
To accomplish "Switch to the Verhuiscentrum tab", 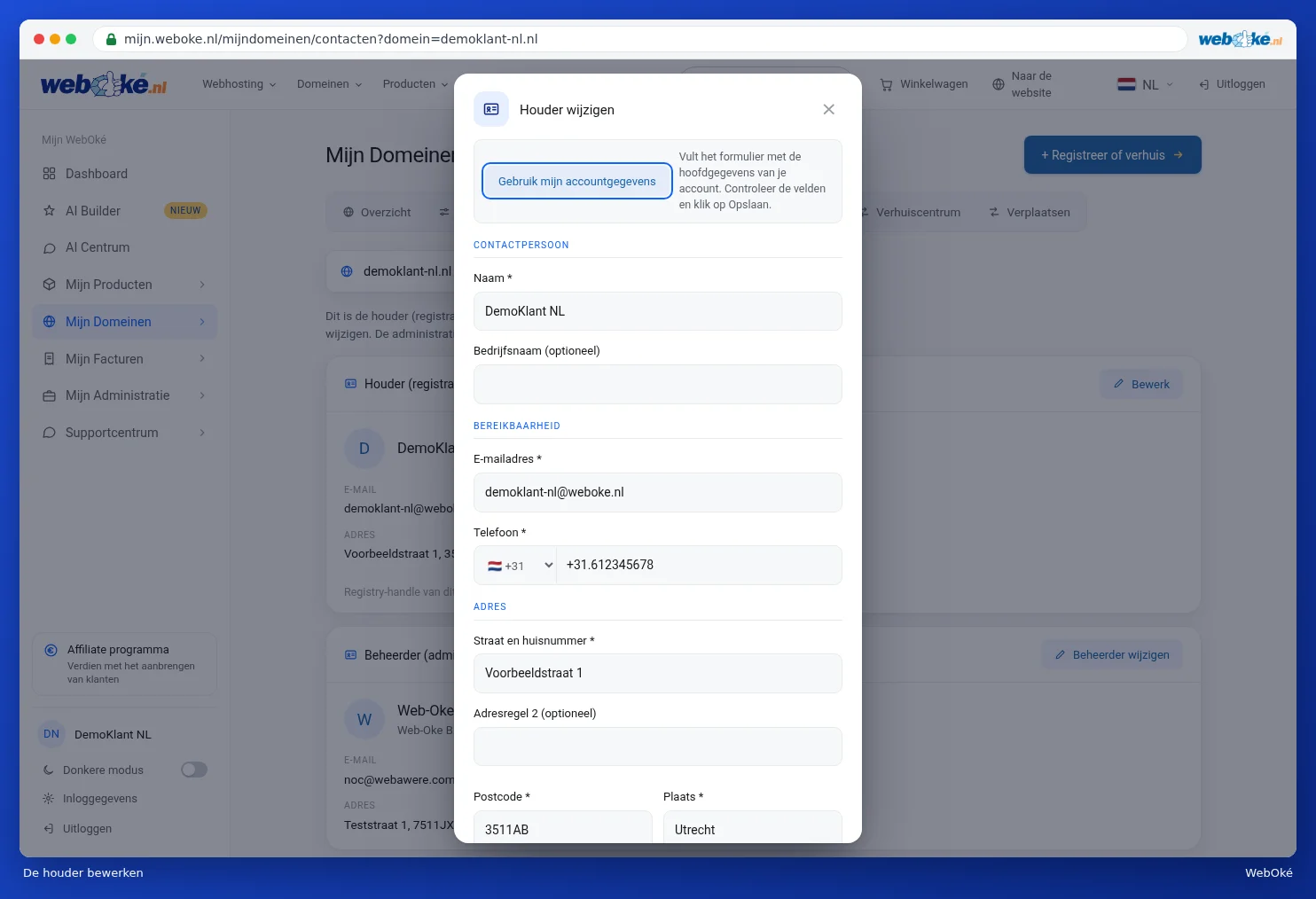I will tap(910, 213).
